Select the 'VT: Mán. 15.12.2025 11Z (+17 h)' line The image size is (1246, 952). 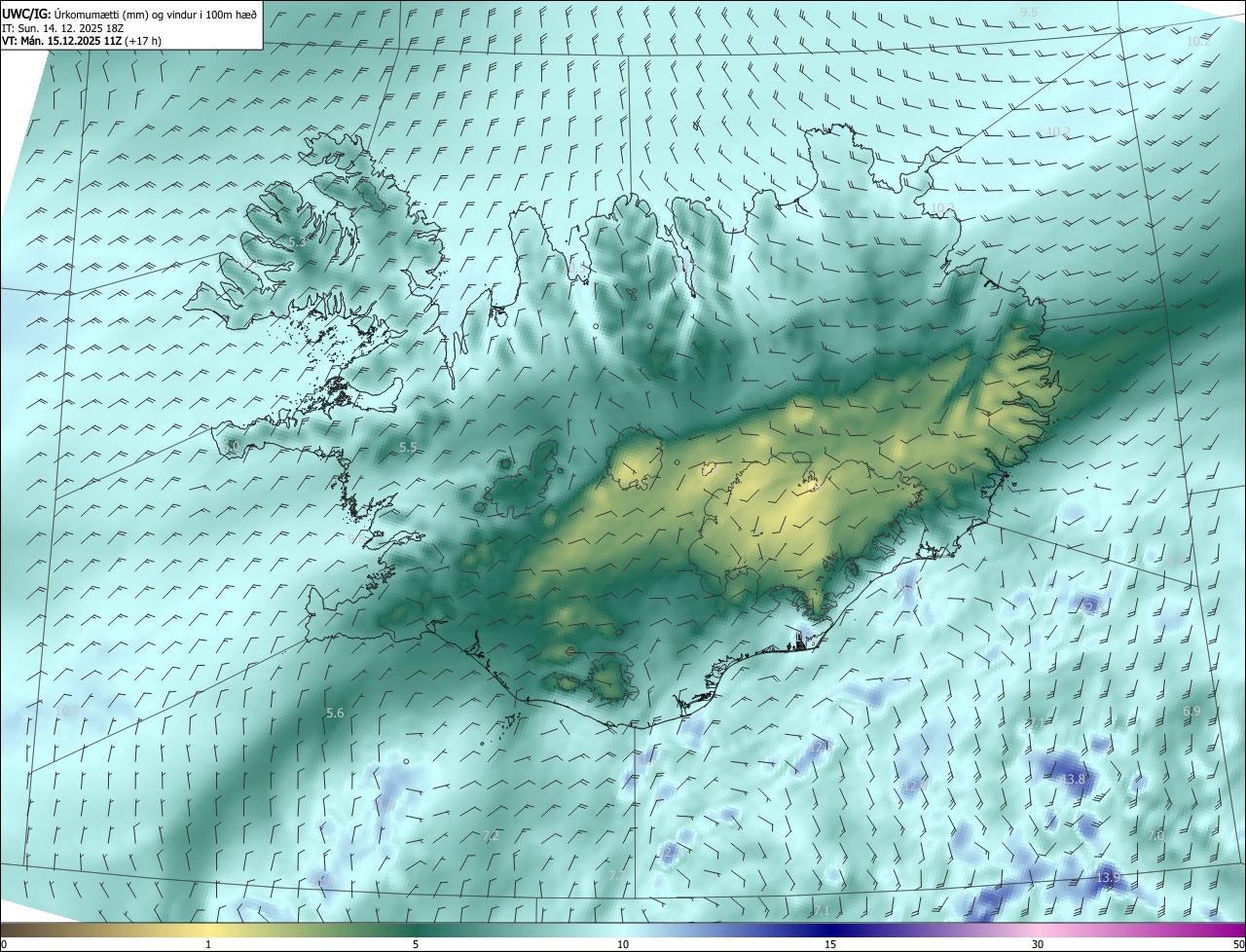click(82, 41)
